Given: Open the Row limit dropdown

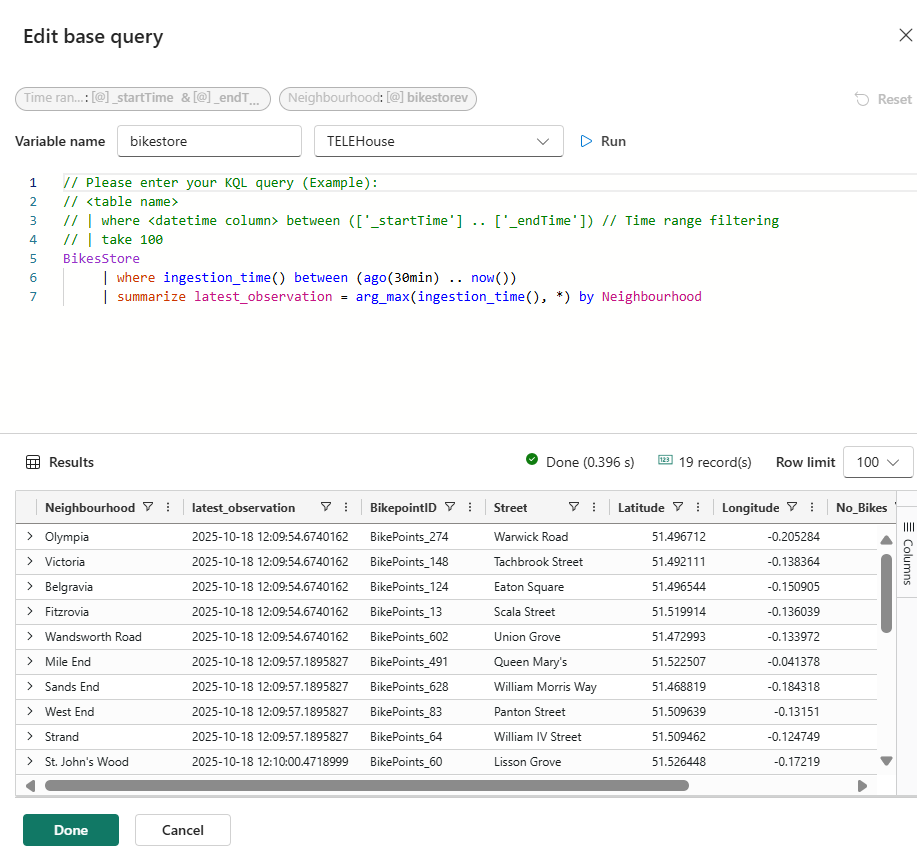Looking at the screenshot, I should click(x=878, y=462).
